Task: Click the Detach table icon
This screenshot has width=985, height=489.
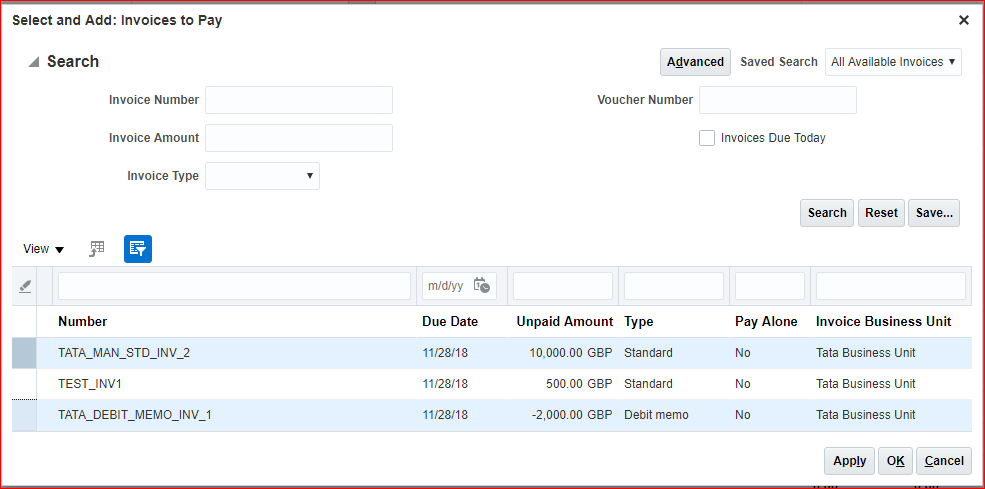Action: 97,249
